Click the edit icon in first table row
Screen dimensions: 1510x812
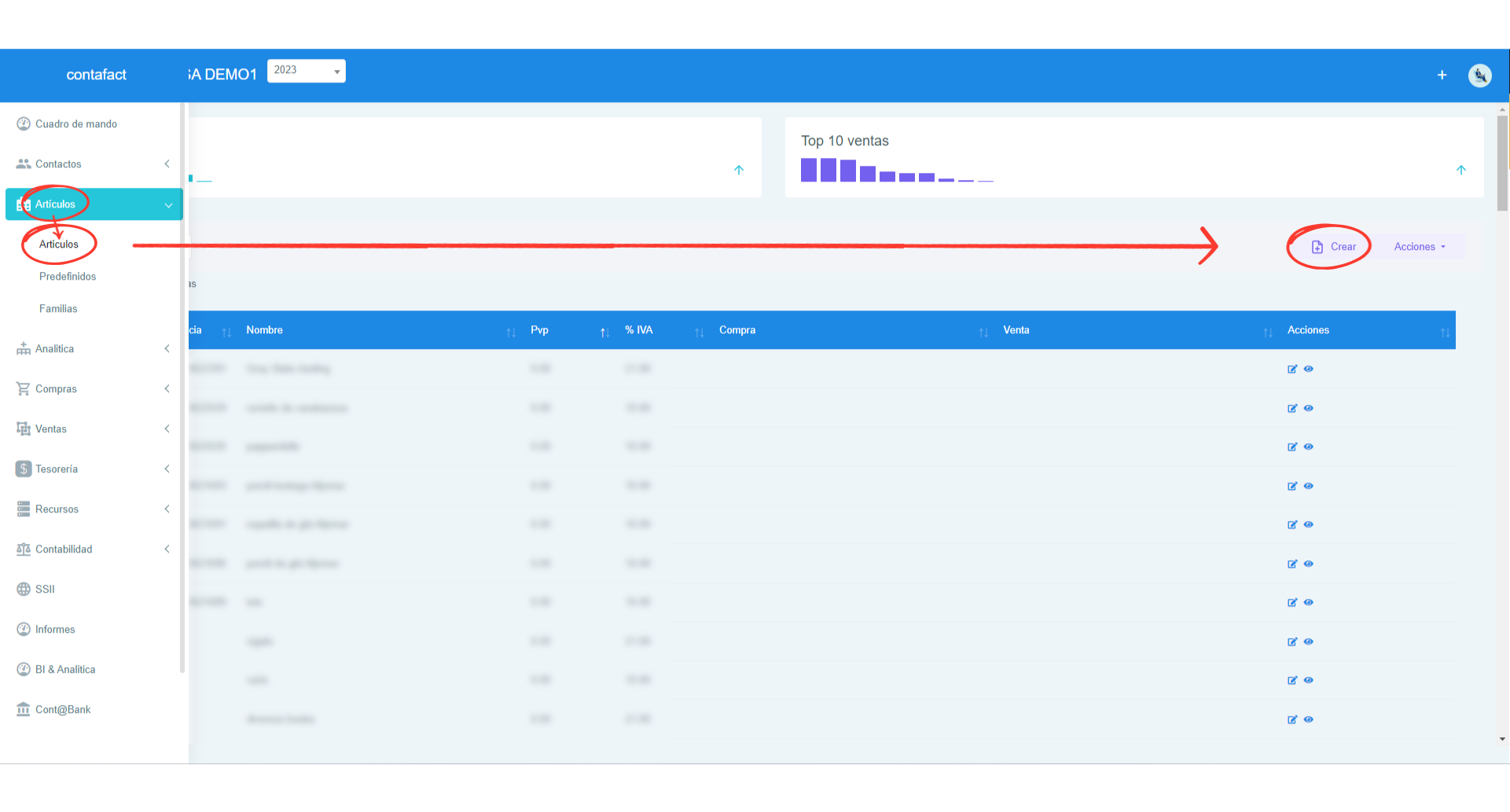pyautogui.click(x=1291, y=369)
